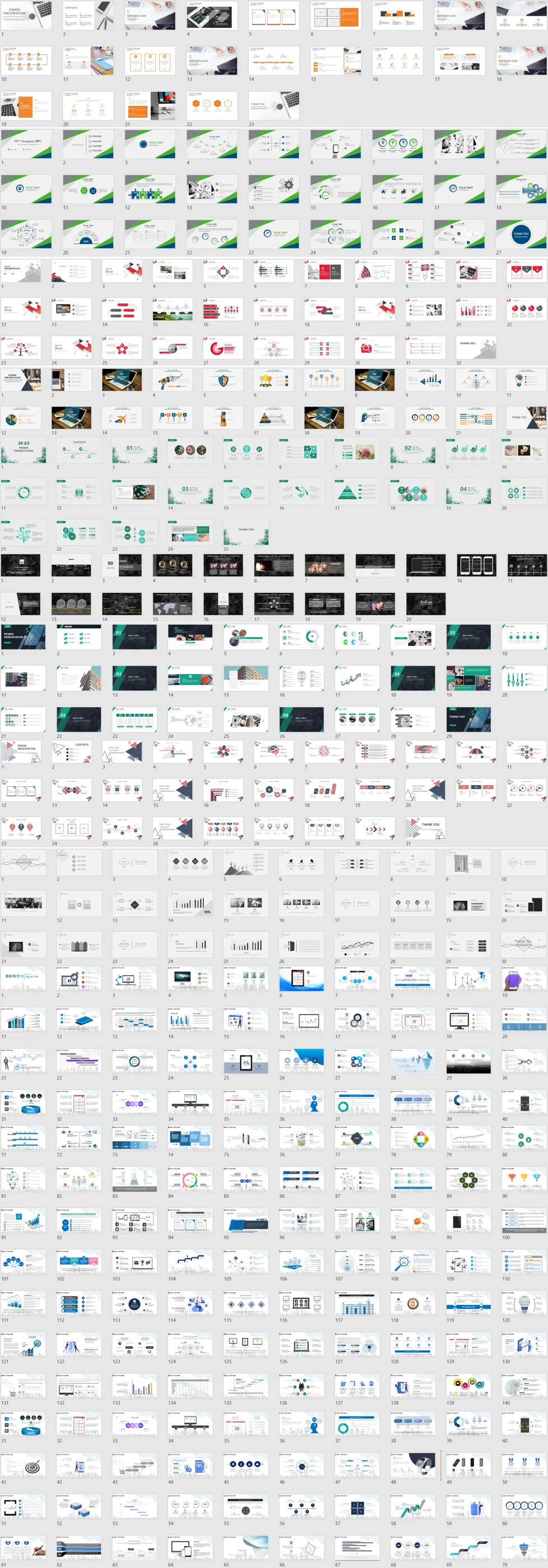
Task: Click the gray gears slide in green deck
Action: click(273, 188)
